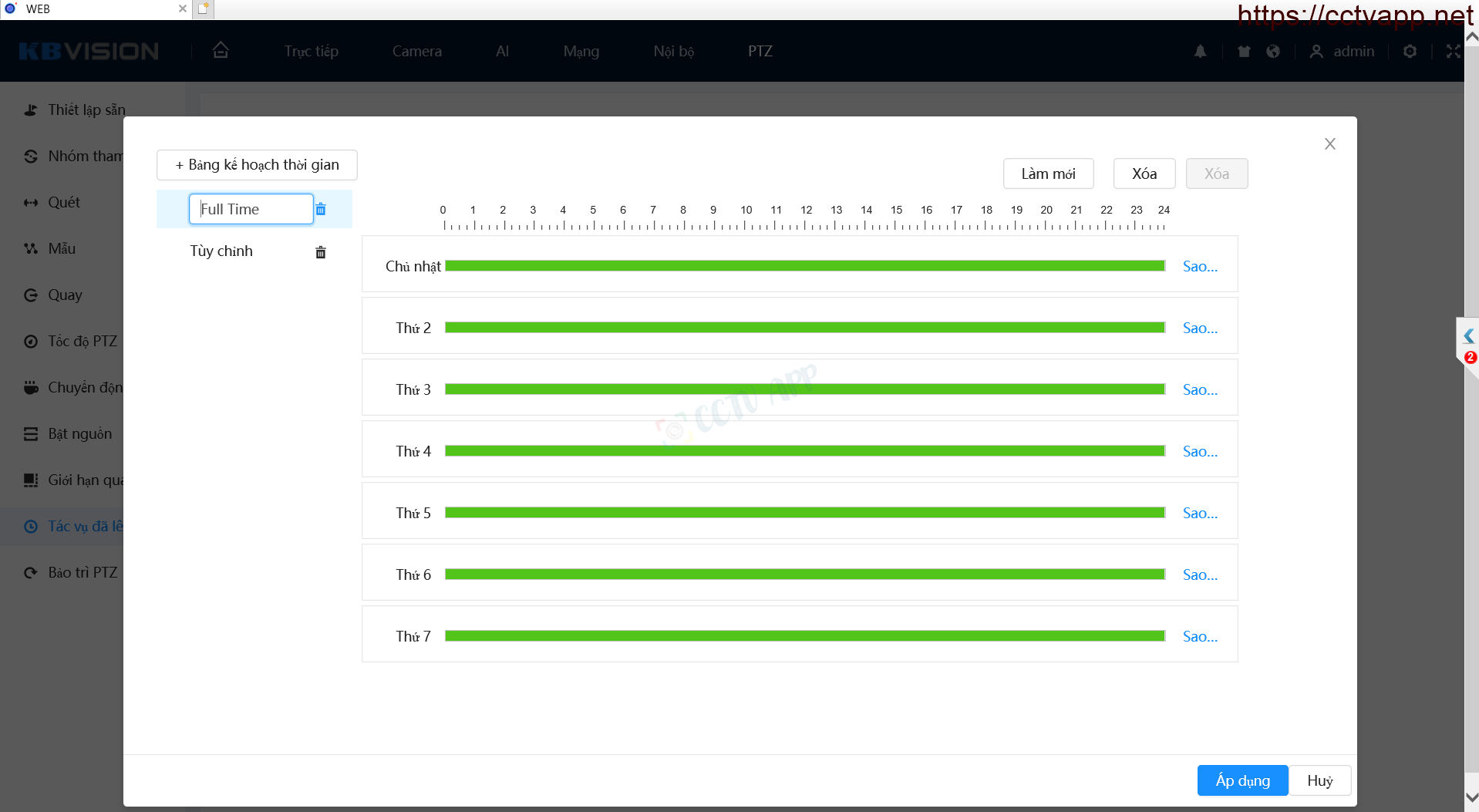Open the PTZ menu tab
1479x812 pixels.
pyautogui.click(x=760, y=52)
